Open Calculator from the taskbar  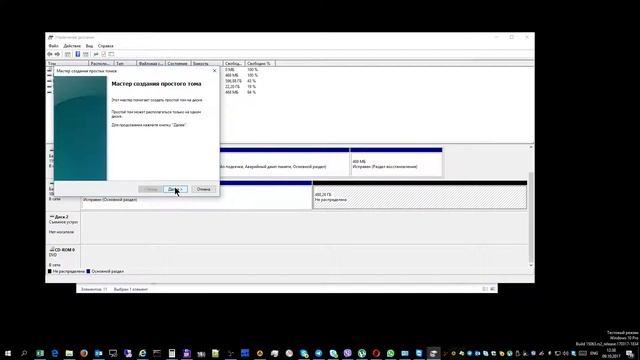pyautogui.click(x=172, y=353)
